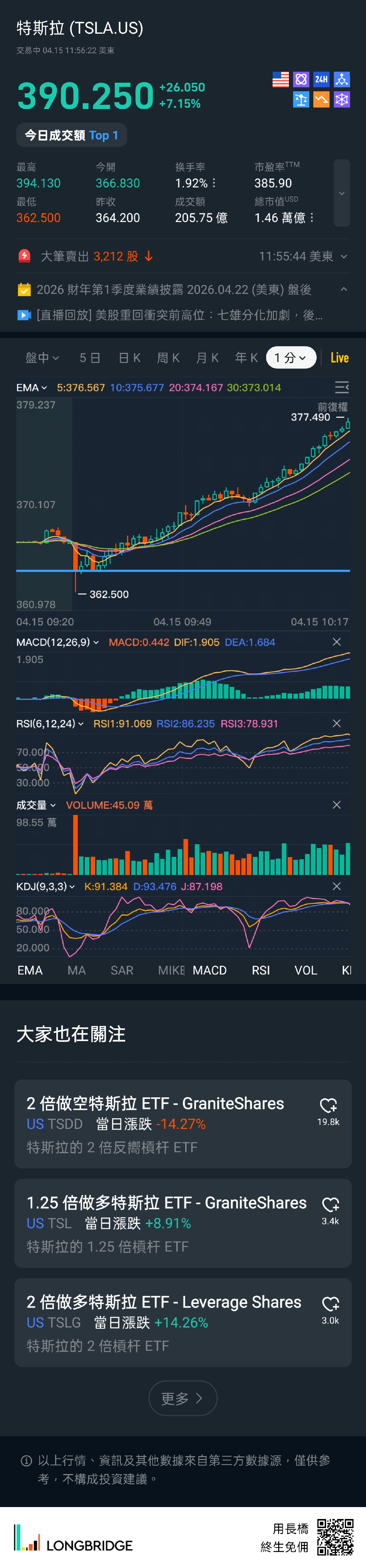Open the live replay video icon

[24, 315]
